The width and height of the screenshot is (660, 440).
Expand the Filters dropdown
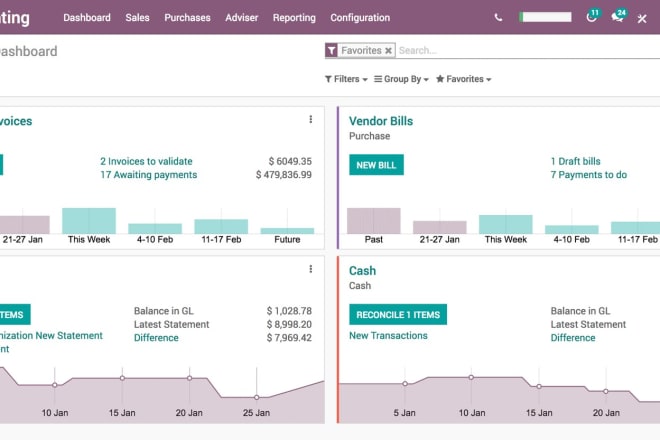[x=346, y=79]
